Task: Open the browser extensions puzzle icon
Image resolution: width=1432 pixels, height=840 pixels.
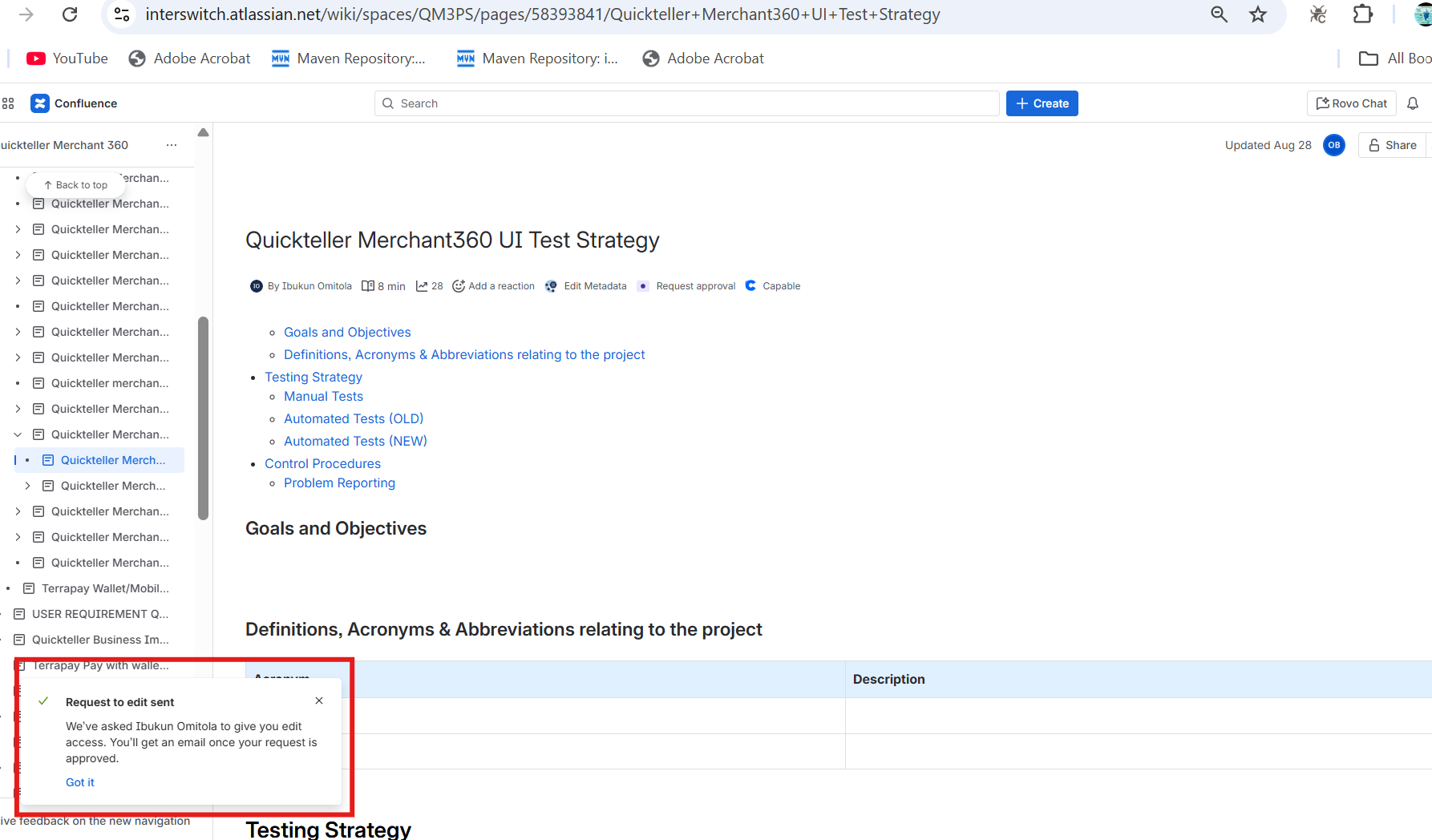Action: (1362, 14)
